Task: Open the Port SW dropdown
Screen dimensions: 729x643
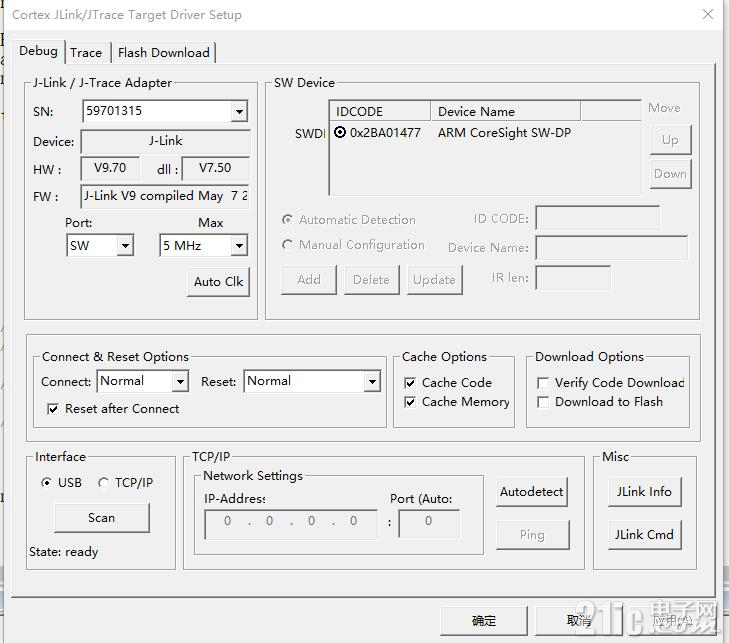Action: [x=125, y=245]
